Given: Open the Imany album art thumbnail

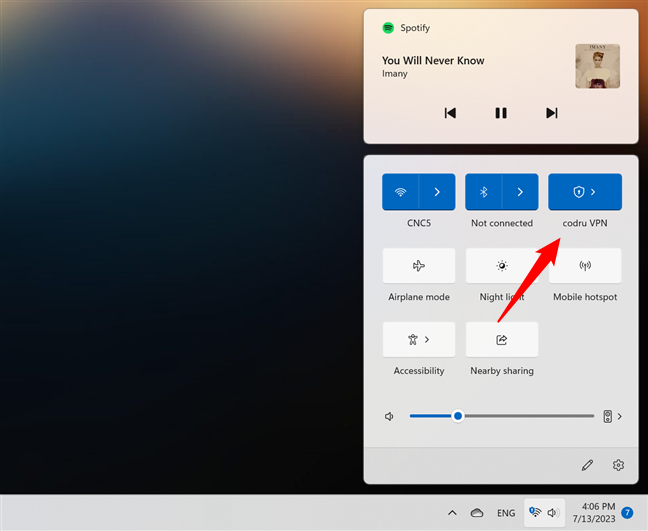Looking at the screenshot, I should (x=597, y=66).
